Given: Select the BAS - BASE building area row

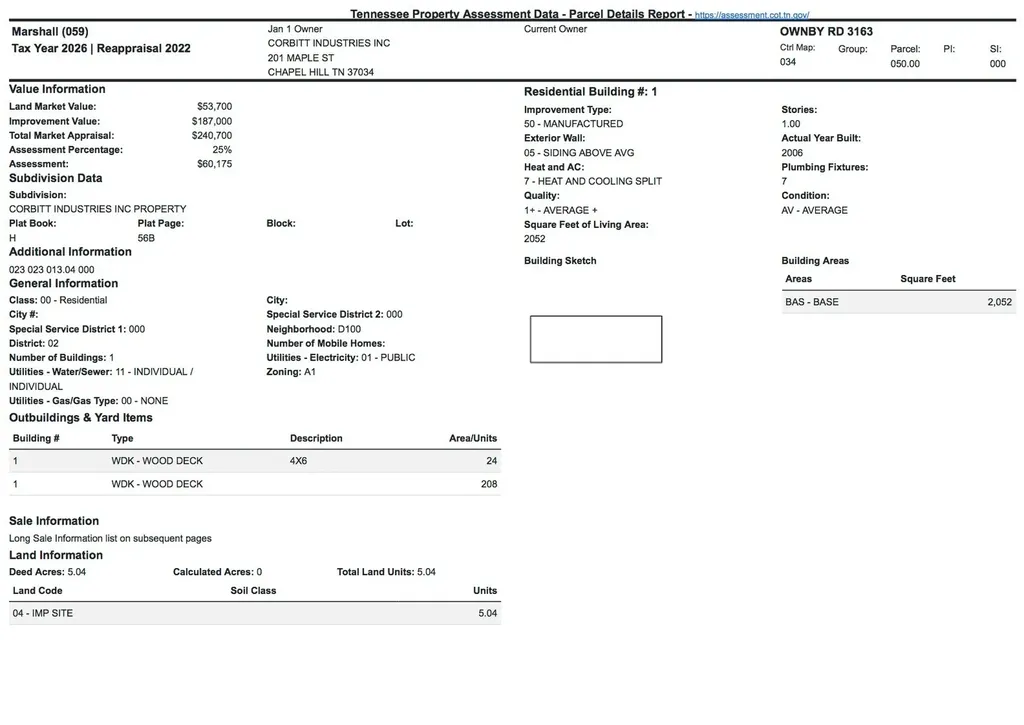Looking at the screenshot, I should 899,302.
